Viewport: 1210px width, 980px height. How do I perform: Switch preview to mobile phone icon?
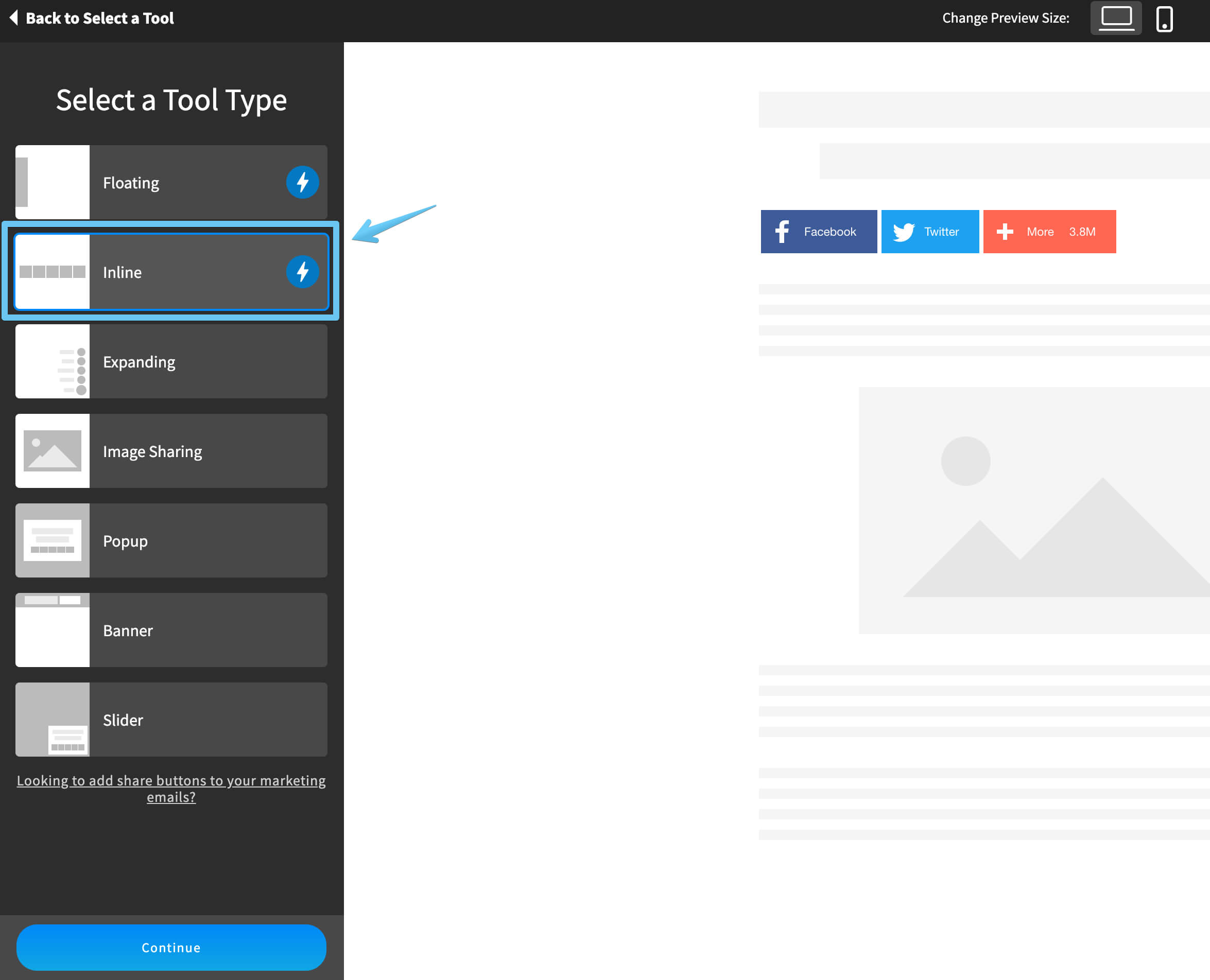pyautogui.click(x=1164, y=19)
